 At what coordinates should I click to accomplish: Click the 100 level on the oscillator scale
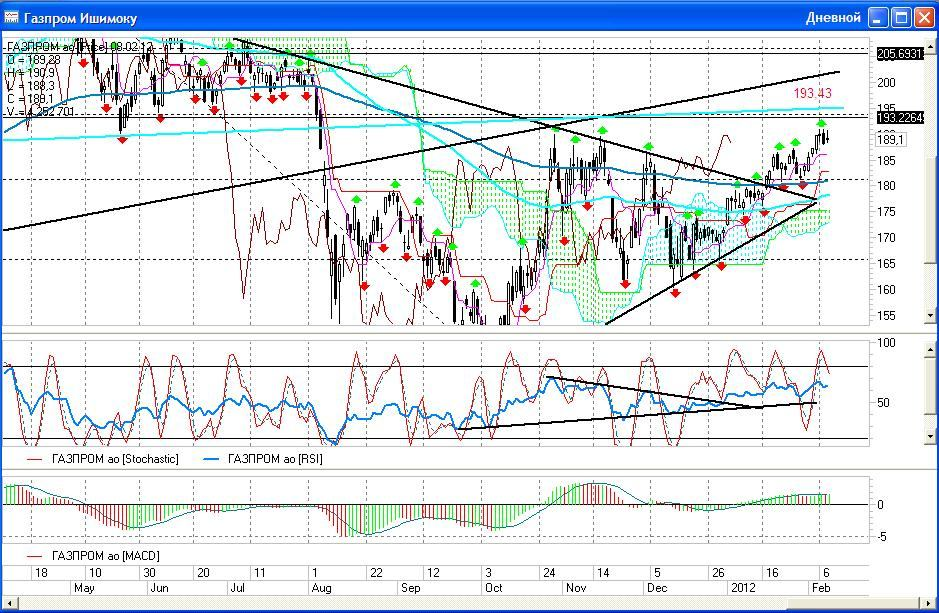pos(886,343)
